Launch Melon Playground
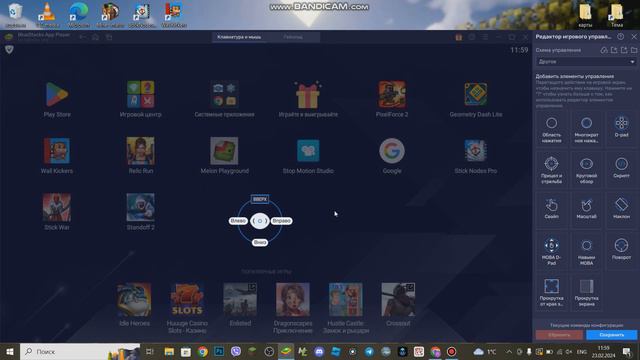 click(x=224, y=156)
